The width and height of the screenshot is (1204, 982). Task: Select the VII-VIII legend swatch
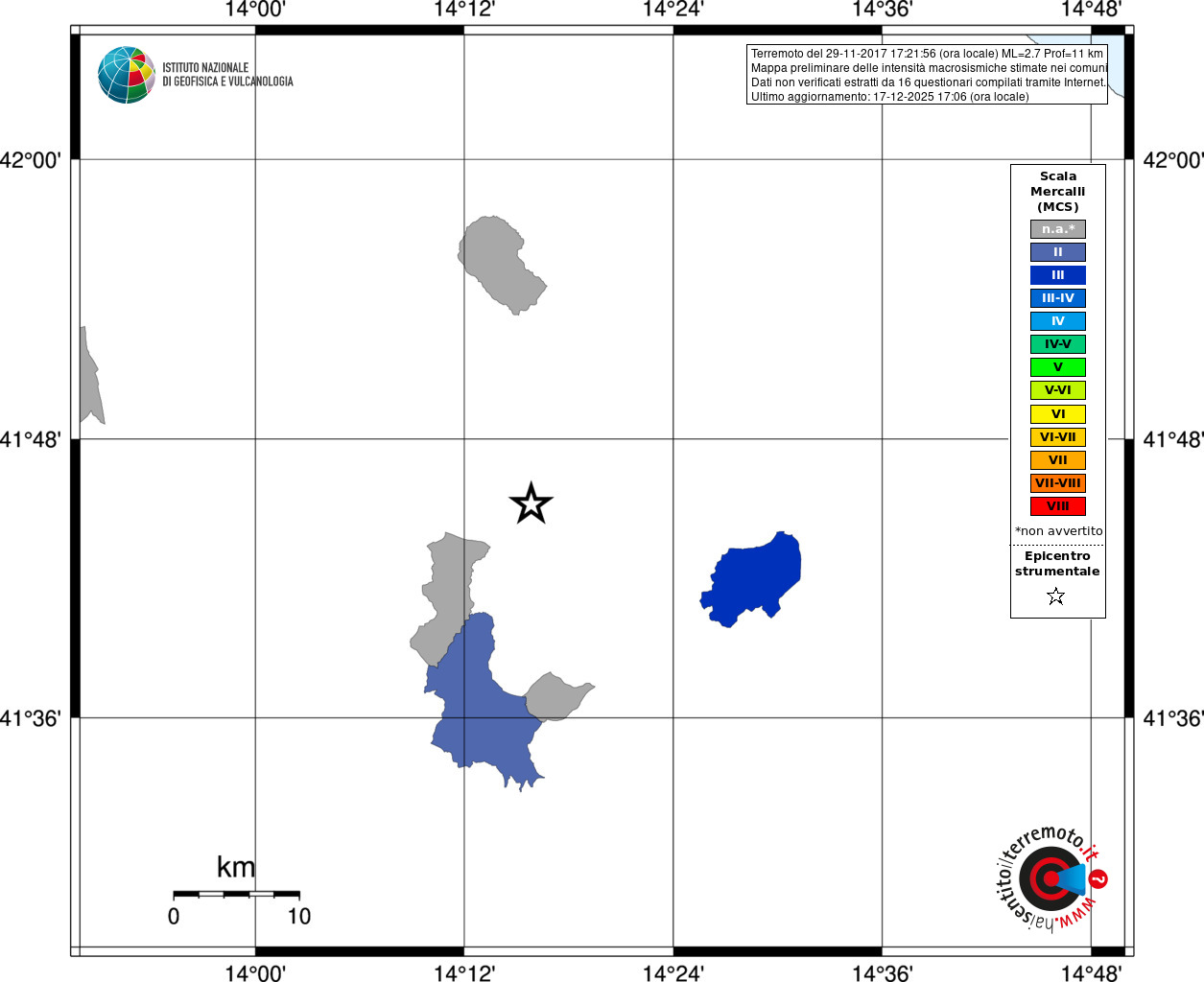tap(1058, 483)
